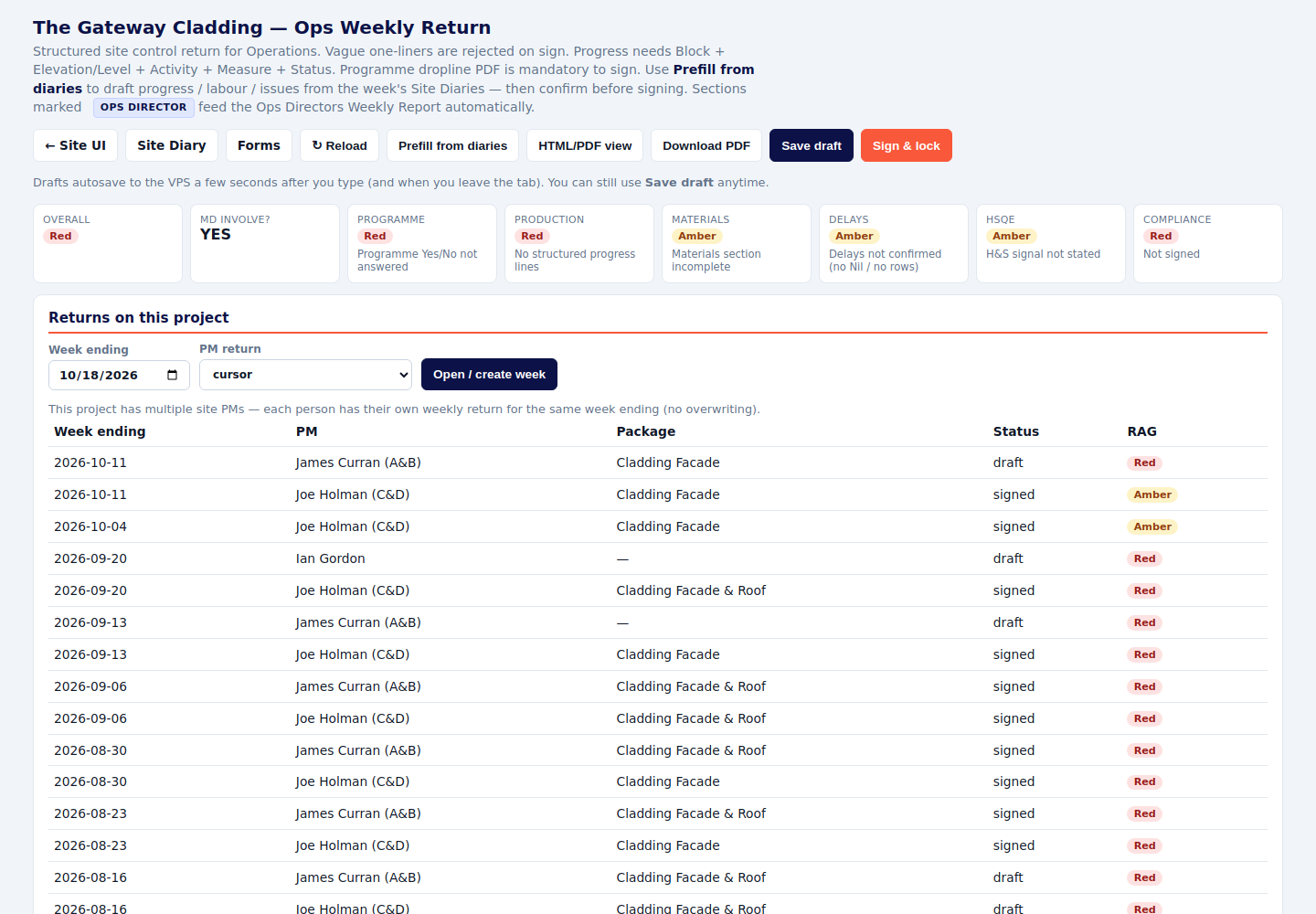Click the PM column header
Viewport: 1316px width, 914px height.
coord(306,431)
